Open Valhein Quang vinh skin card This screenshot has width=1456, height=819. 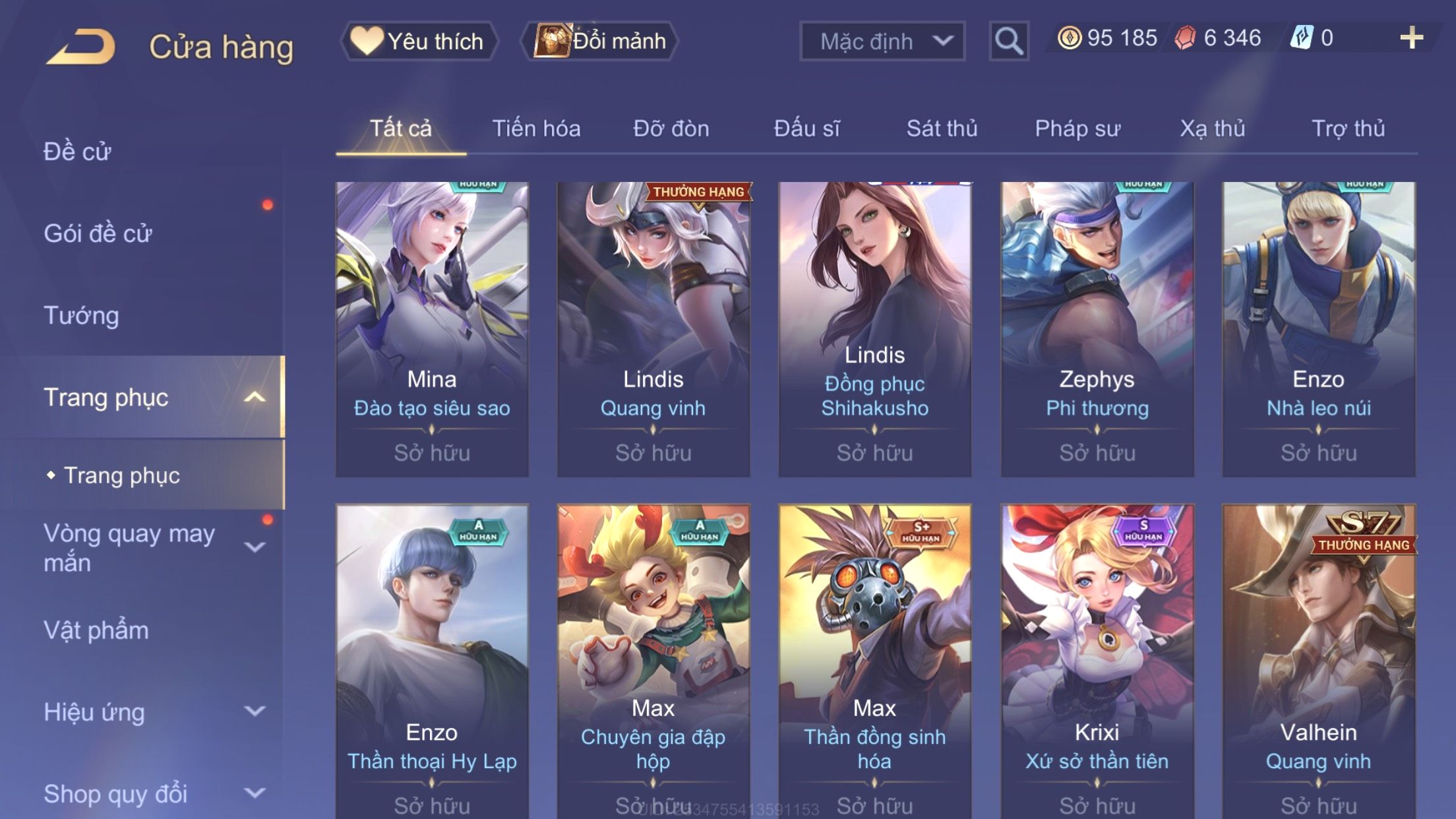1318,661
